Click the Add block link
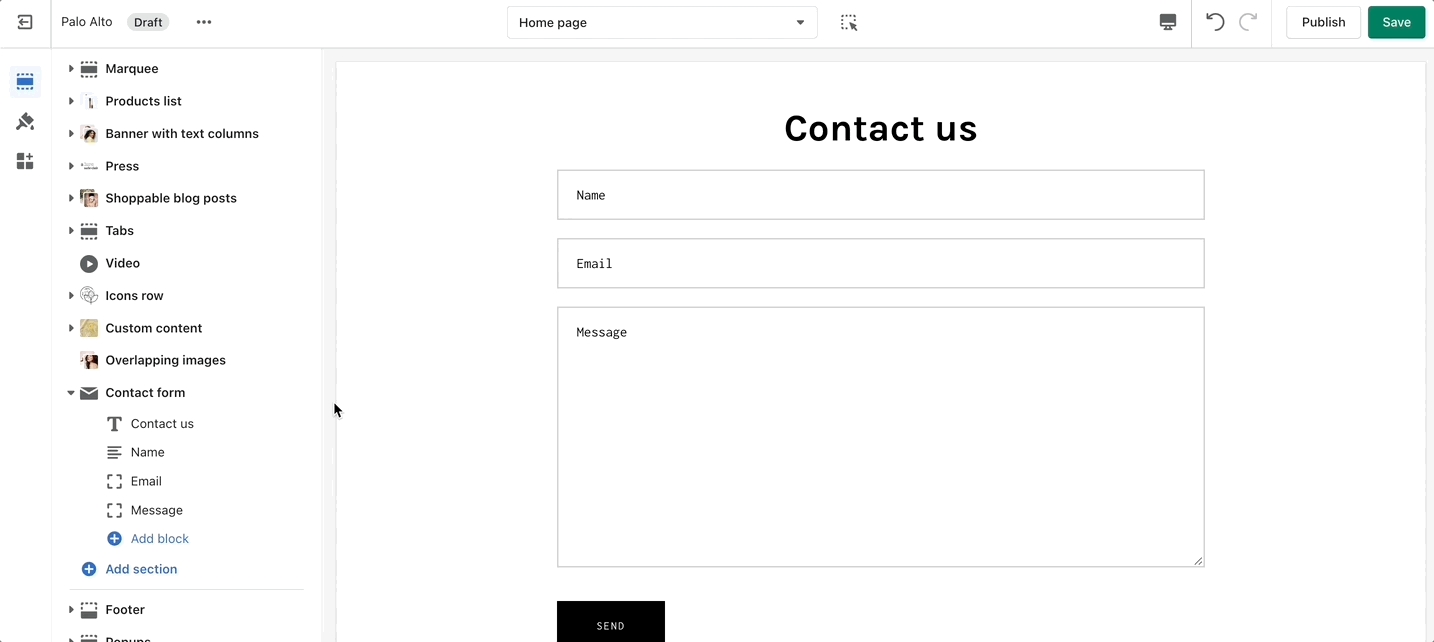 159,539
